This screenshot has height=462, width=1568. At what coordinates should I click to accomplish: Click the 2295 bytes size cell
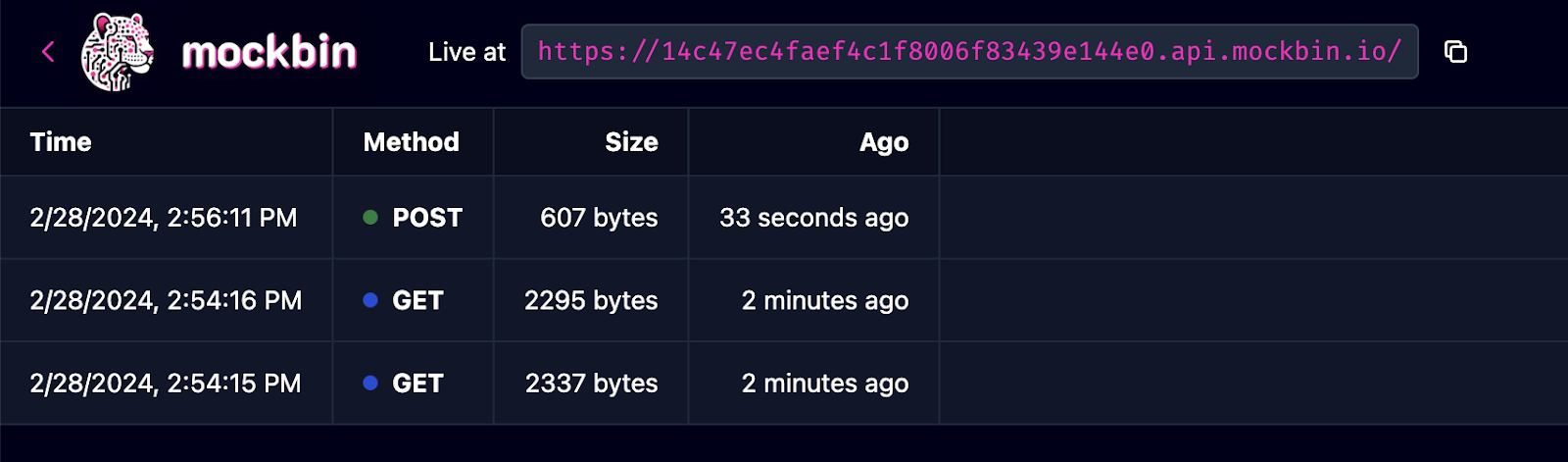[591, 300]
